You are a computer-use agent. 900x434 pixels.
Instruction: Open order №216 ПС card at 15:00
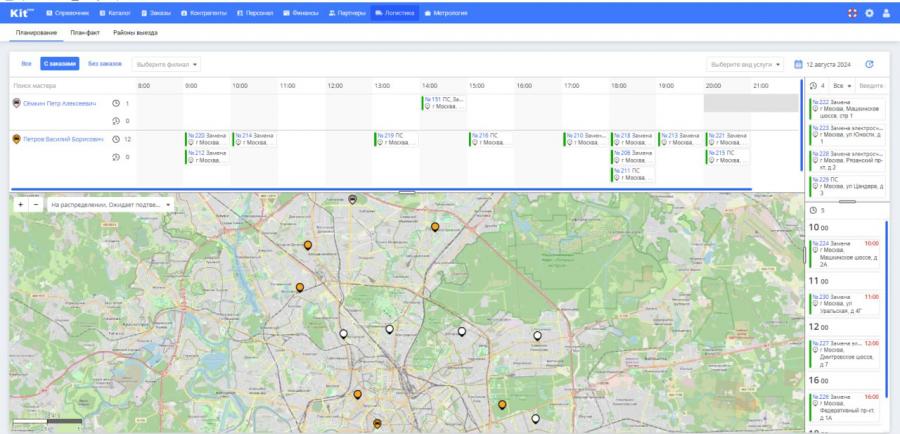click(x=491, y=139)
